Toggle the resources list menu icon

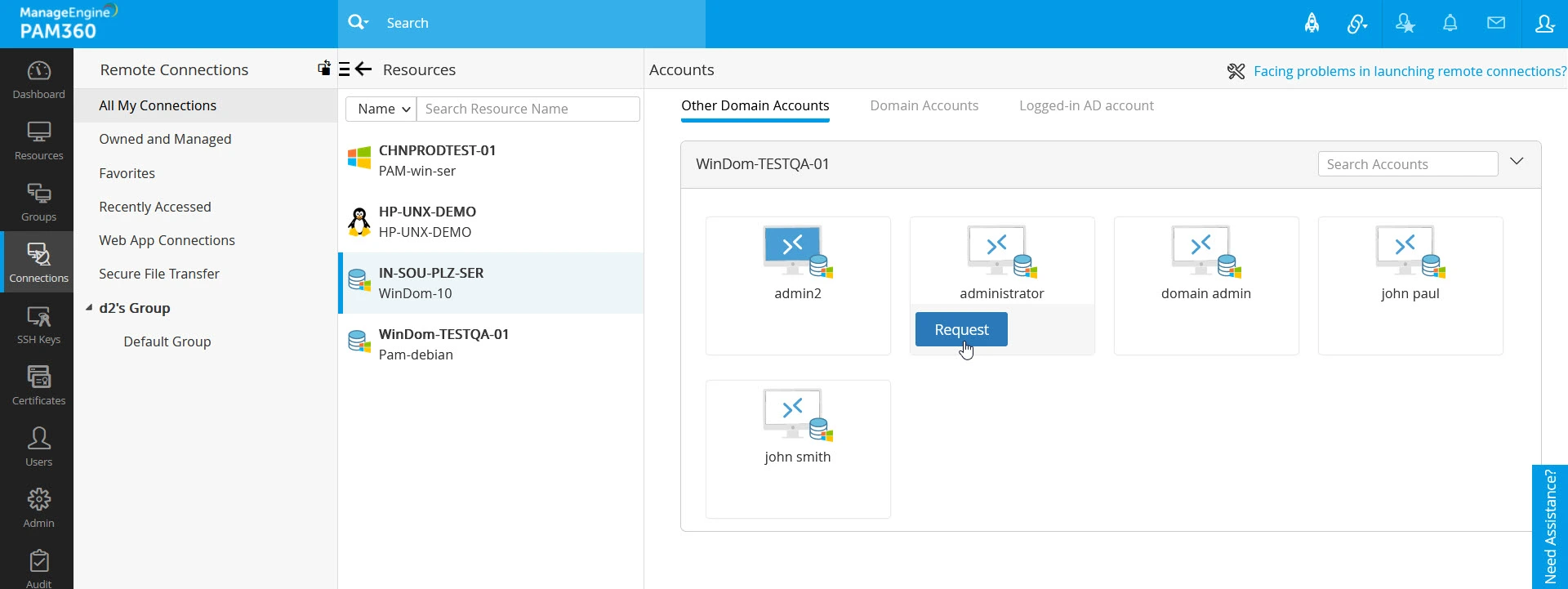click(x=345, y=69)
